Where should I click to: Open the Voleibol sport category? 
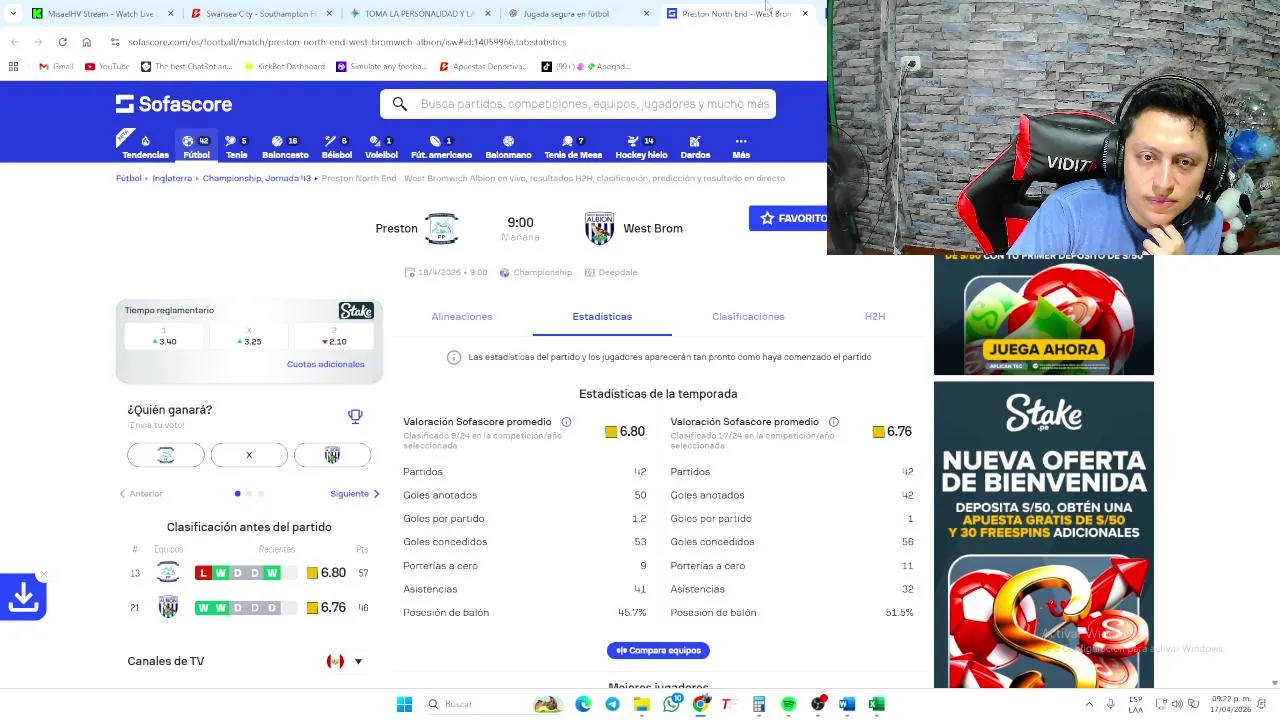tap(381, 147)
